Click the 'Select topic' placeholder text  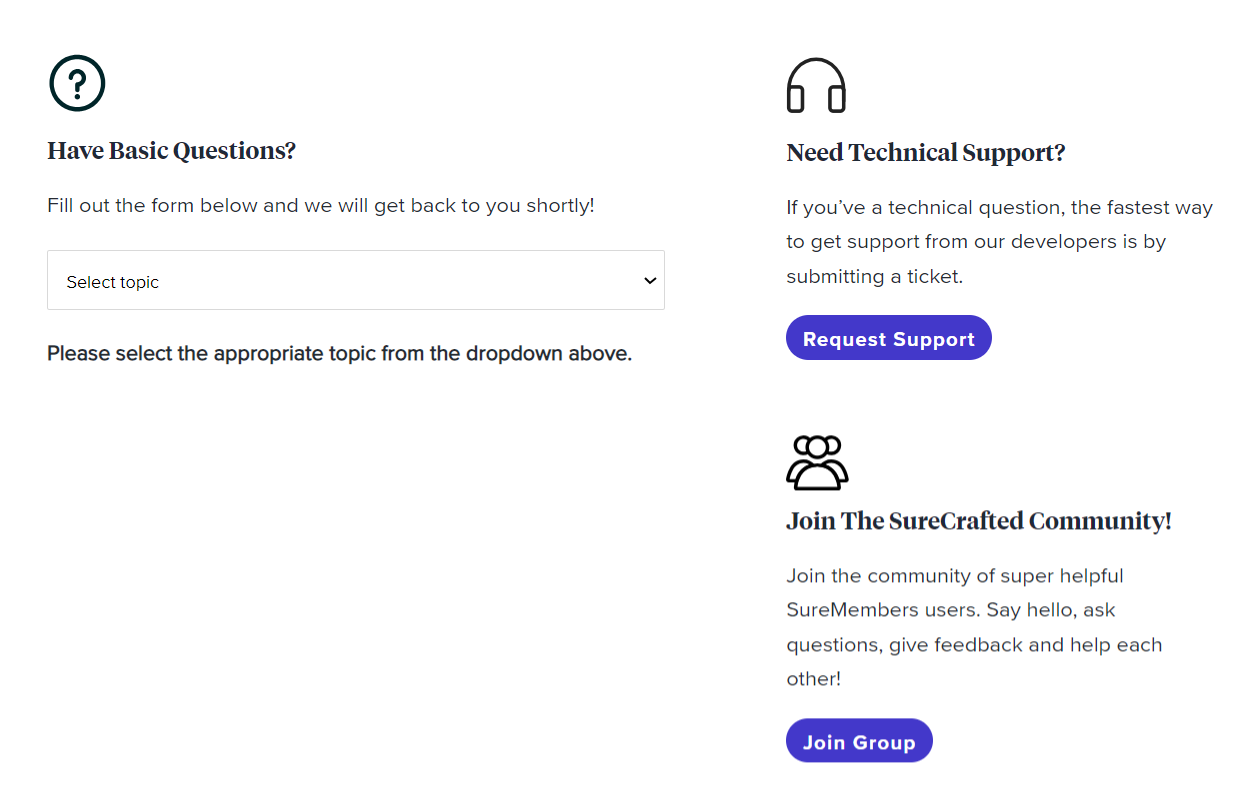coord(113,283)
